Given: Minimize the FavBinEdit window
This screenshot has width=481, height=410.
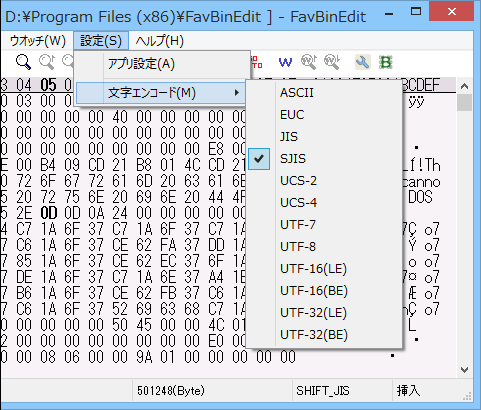Looking at the screenshot, I should coord(389,14).
